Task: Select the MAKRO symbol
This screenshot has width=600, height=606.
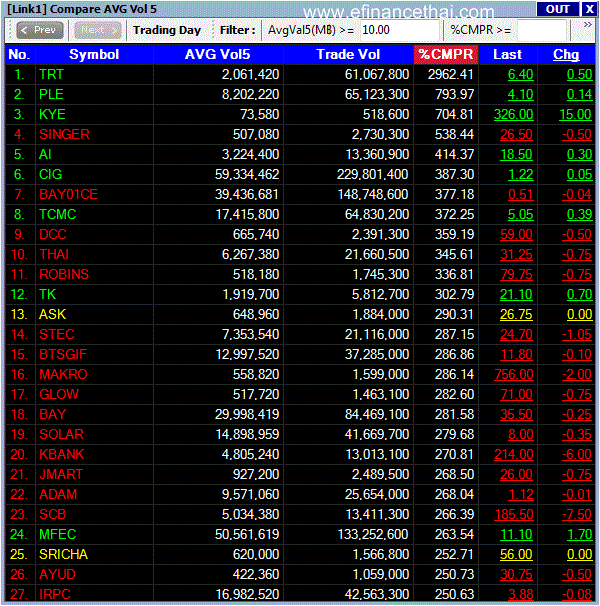Action: [63, 374]
